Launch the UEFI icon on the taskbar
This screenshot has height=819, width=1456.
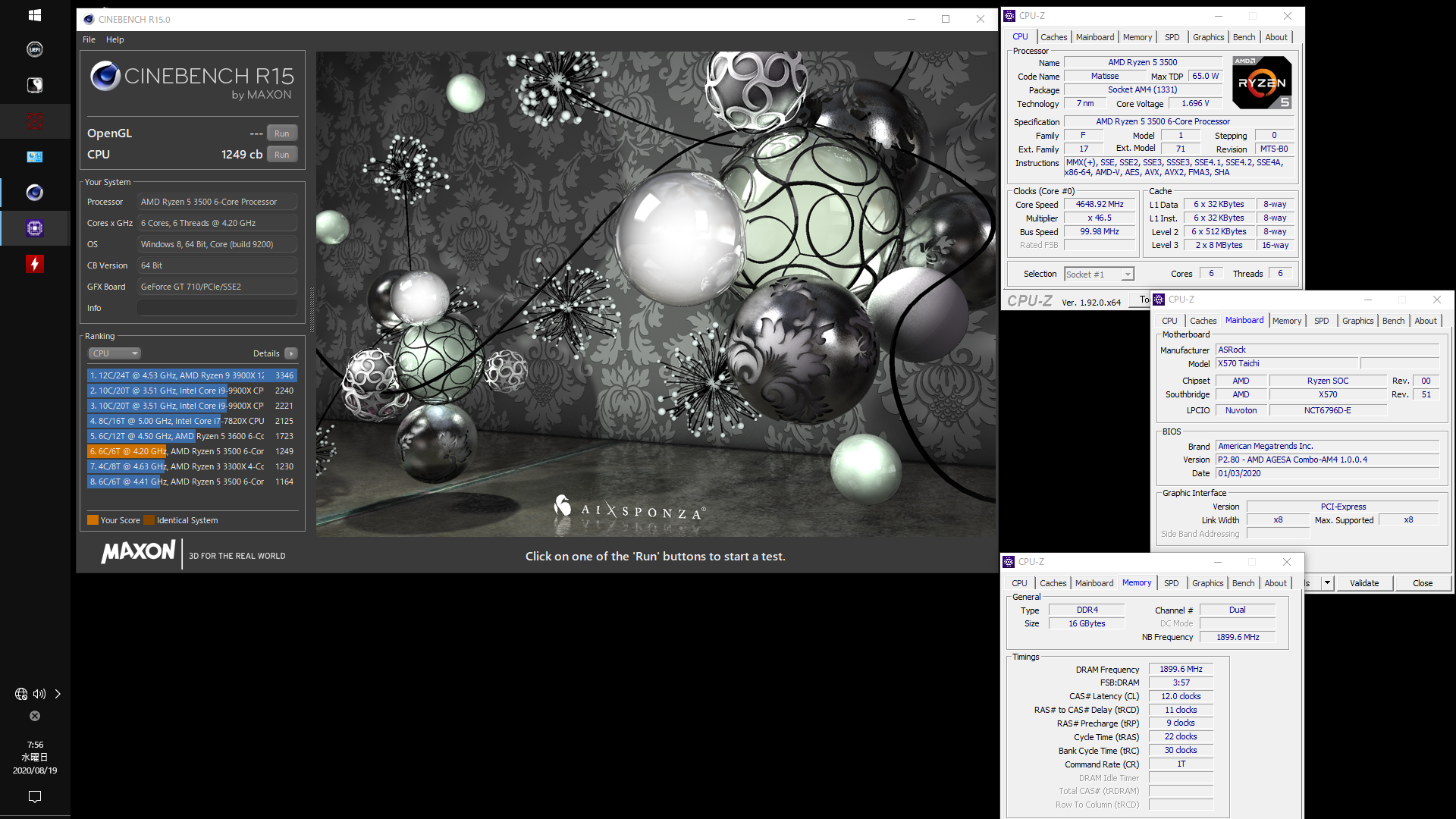(x=35, y=49)
